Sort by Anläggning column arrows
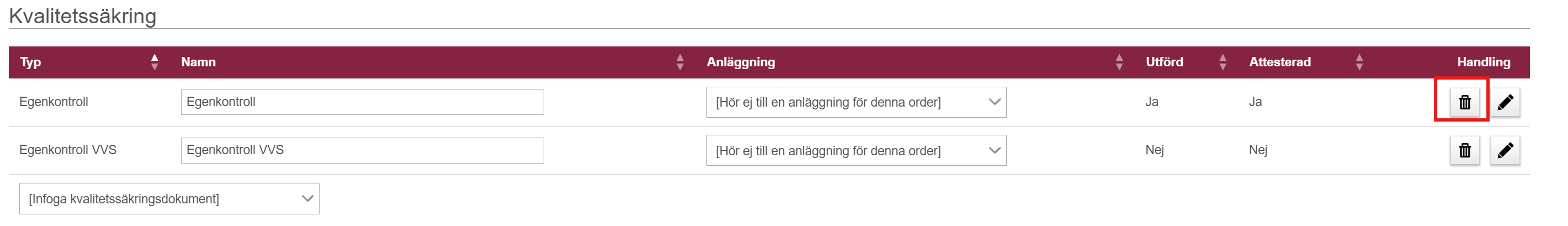1568x226 pixels. pos(1119,62)
